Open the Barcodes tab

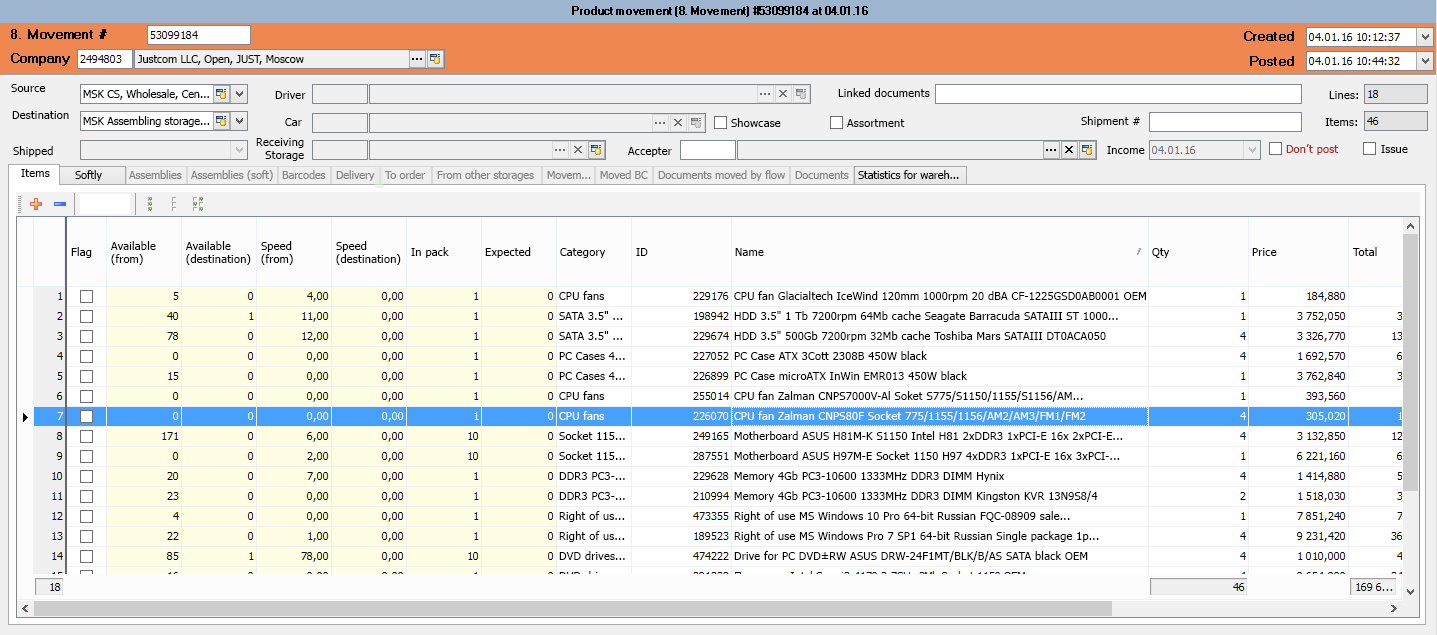(x=303, y=175)
